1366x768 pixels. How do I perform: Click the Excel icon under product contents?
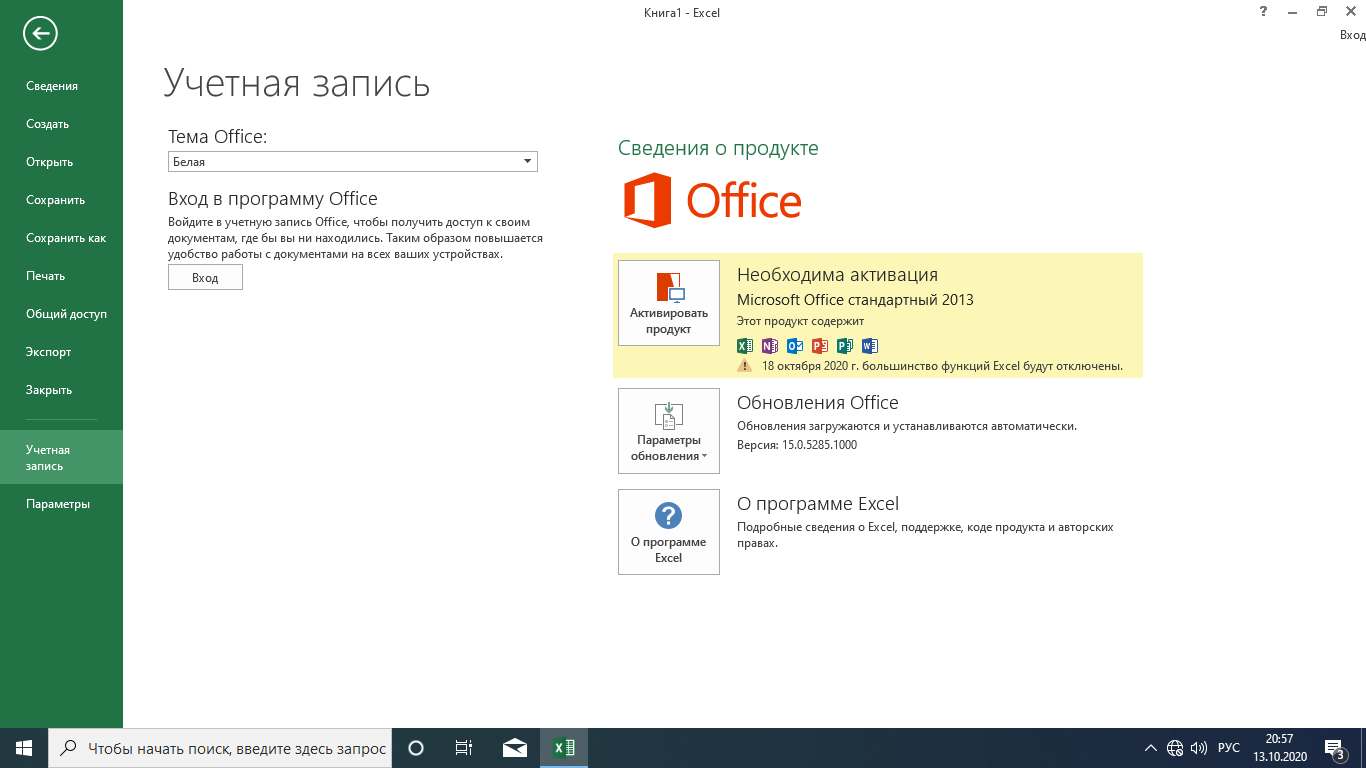(745, 346)
